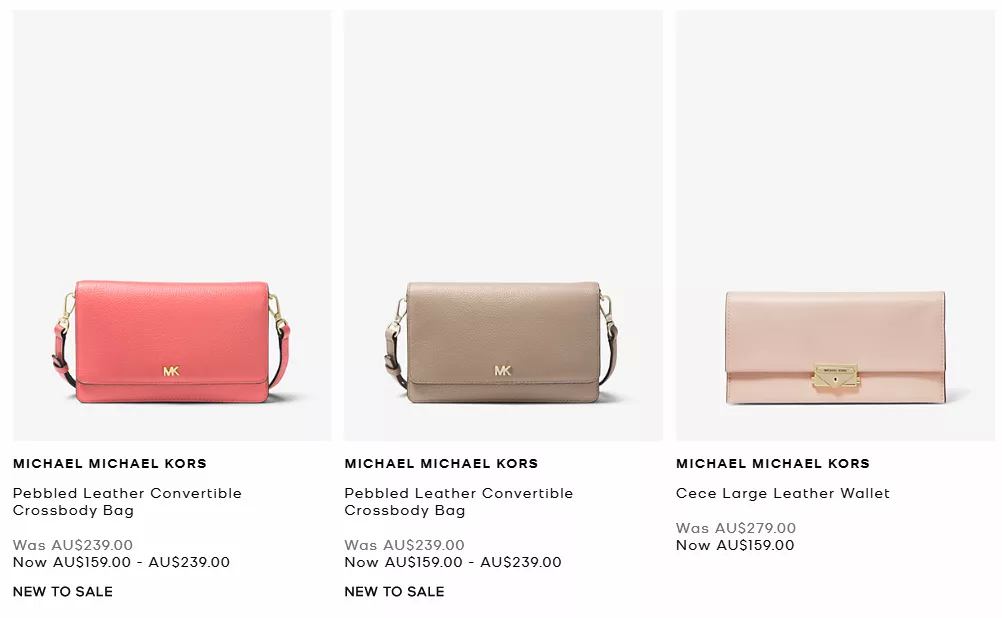Open the pink crossbody bag image
Screen dimensions: 1002x618
point(172,225)
